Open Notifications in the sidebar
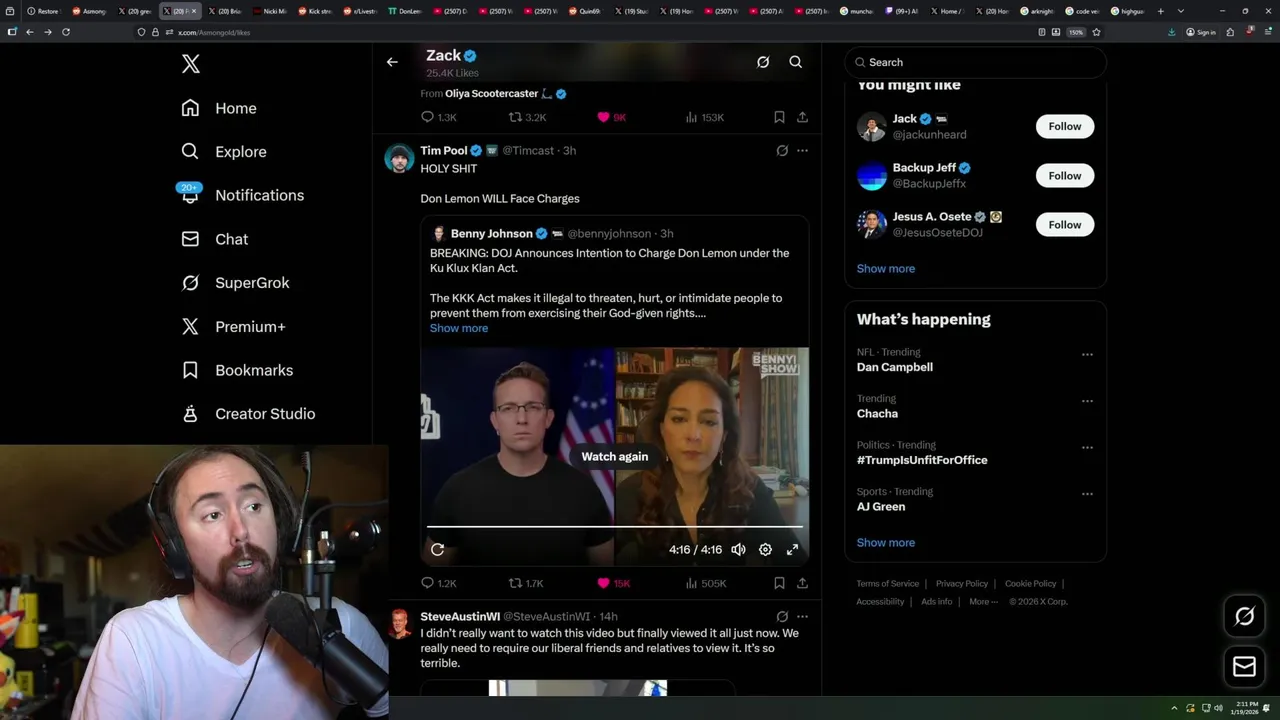This screenshot has width=1280, height=720. (242, 195)
